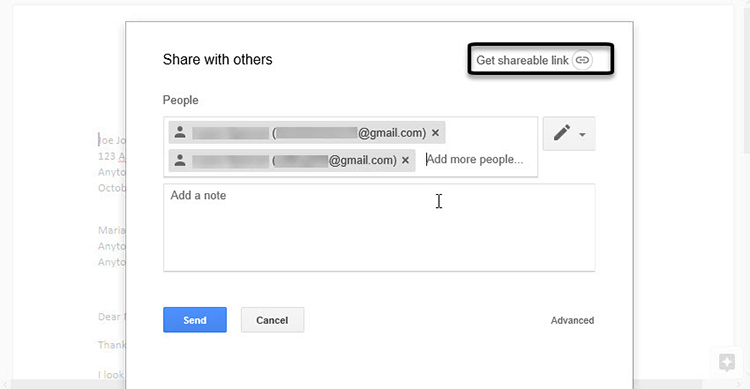Remove the top-row gmail recipient chip
750x389 pixels.
435,133
